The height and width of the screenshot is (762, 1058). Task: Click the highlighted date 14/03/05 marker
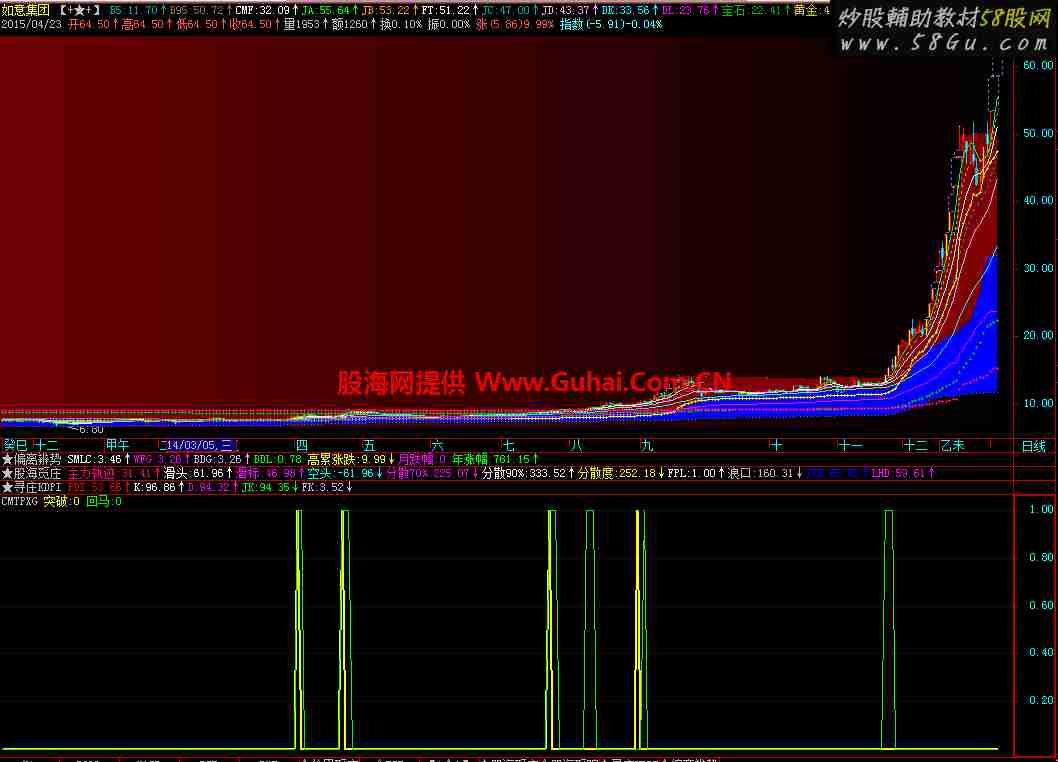(198, 445)
